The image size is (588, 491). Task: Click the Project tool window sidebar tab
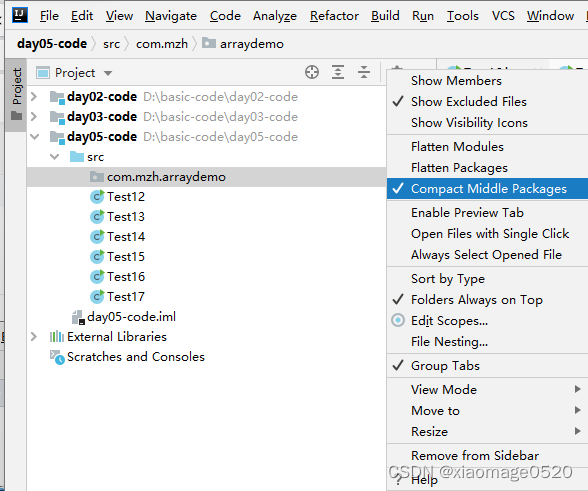pyautogui.click(x=16, y=95)
